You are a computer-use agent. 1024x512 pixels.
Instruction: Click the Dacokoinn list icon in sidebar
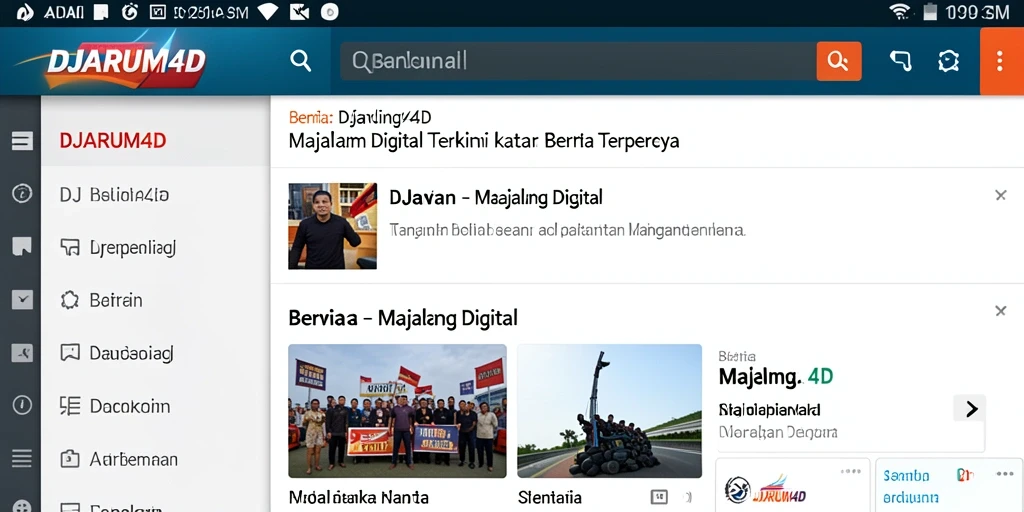pyautogui.click(x=69, y=406)
